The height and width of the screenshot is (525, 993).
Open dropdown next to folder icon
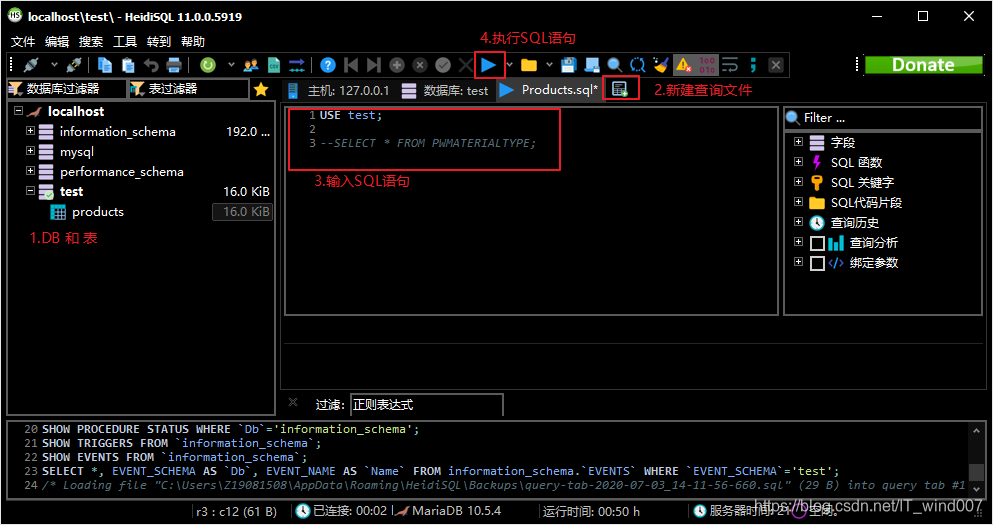[549, 65]
